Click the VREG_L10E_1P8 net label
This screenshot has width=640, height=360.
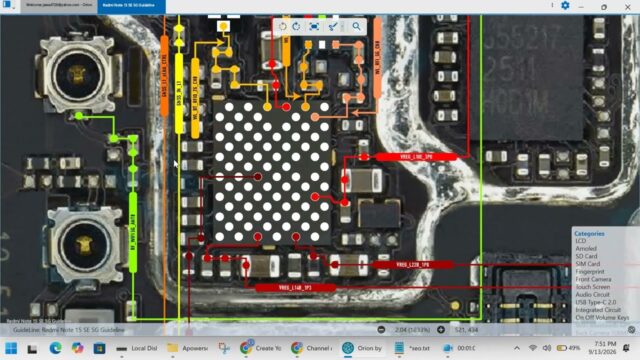coord(416,157)
